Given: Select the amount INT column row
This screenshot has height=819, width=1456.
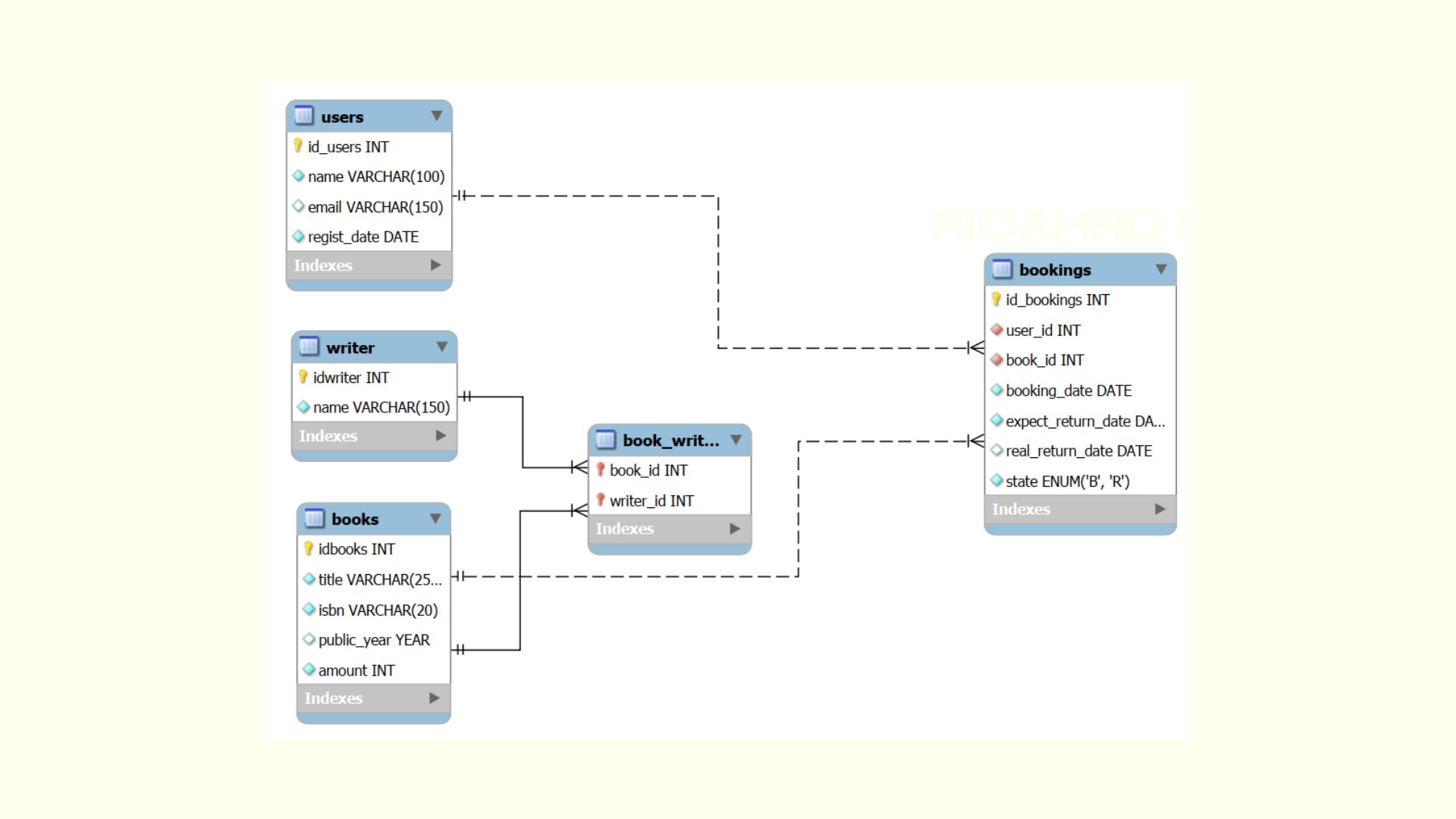Looking at the screenshot, I should 356,670.
